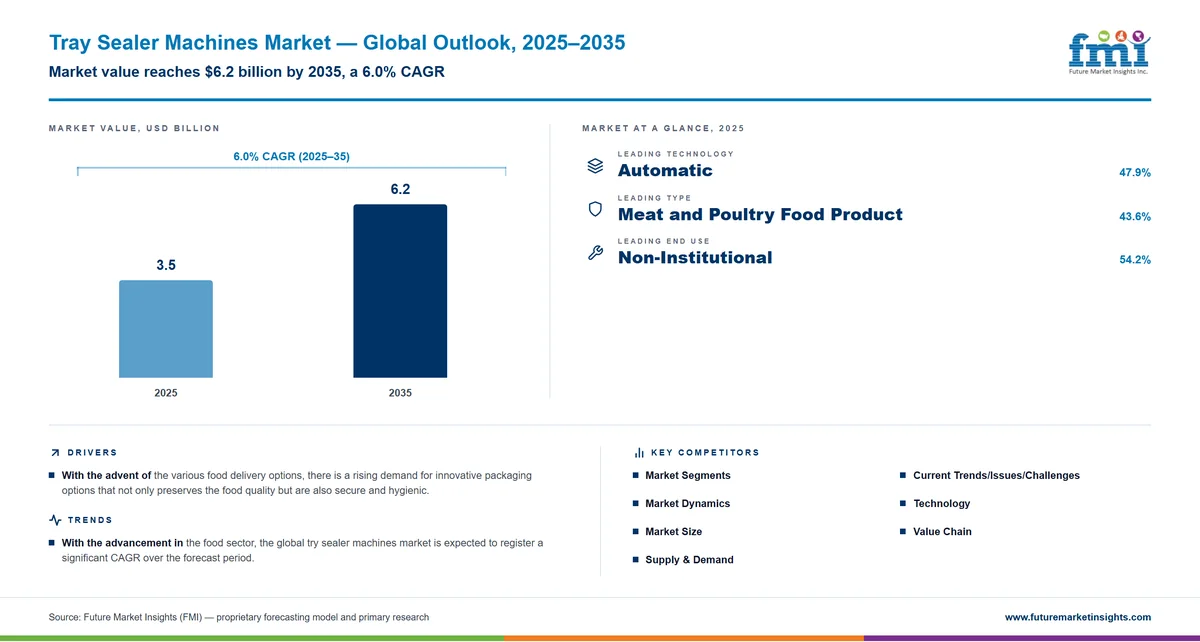Image resolution: width=1200 pixels, height=642 pixels.
Task: Click the 'LEADING TECHNOLOGY' small label
Action: 676,154
